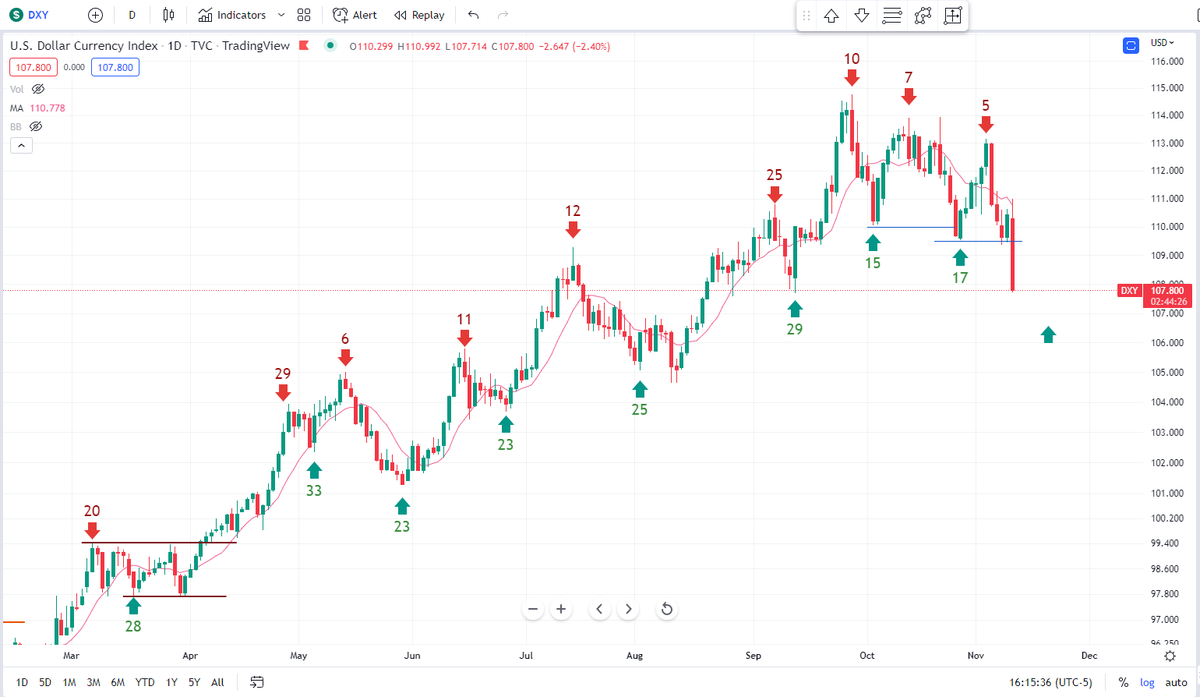Select the green arrow marked 17
Image resolution: width=1200 pixels, height=697 pixels.
960,256
